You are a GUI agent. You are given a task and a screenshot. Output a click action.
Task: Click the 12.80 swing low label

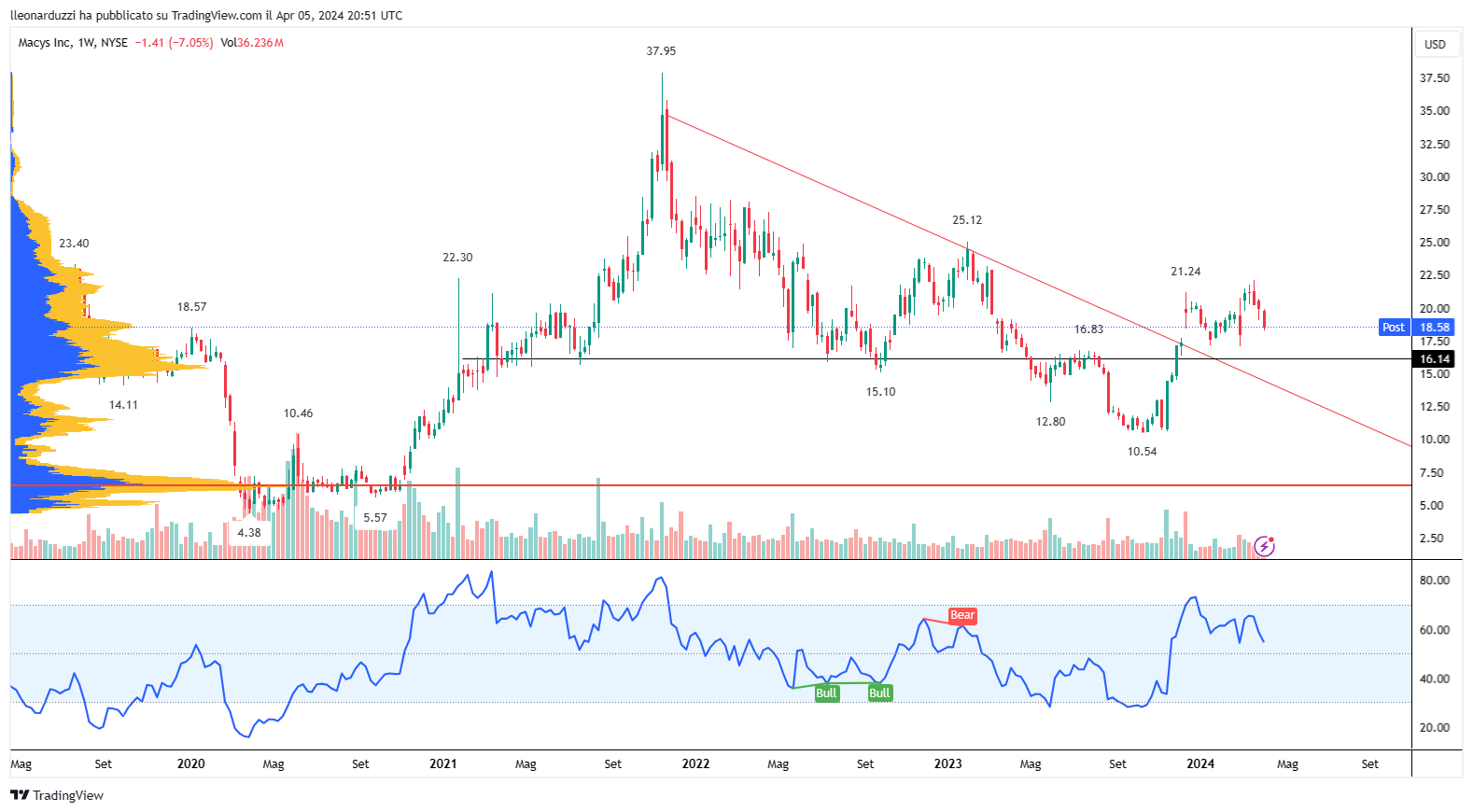(1050, 422)
